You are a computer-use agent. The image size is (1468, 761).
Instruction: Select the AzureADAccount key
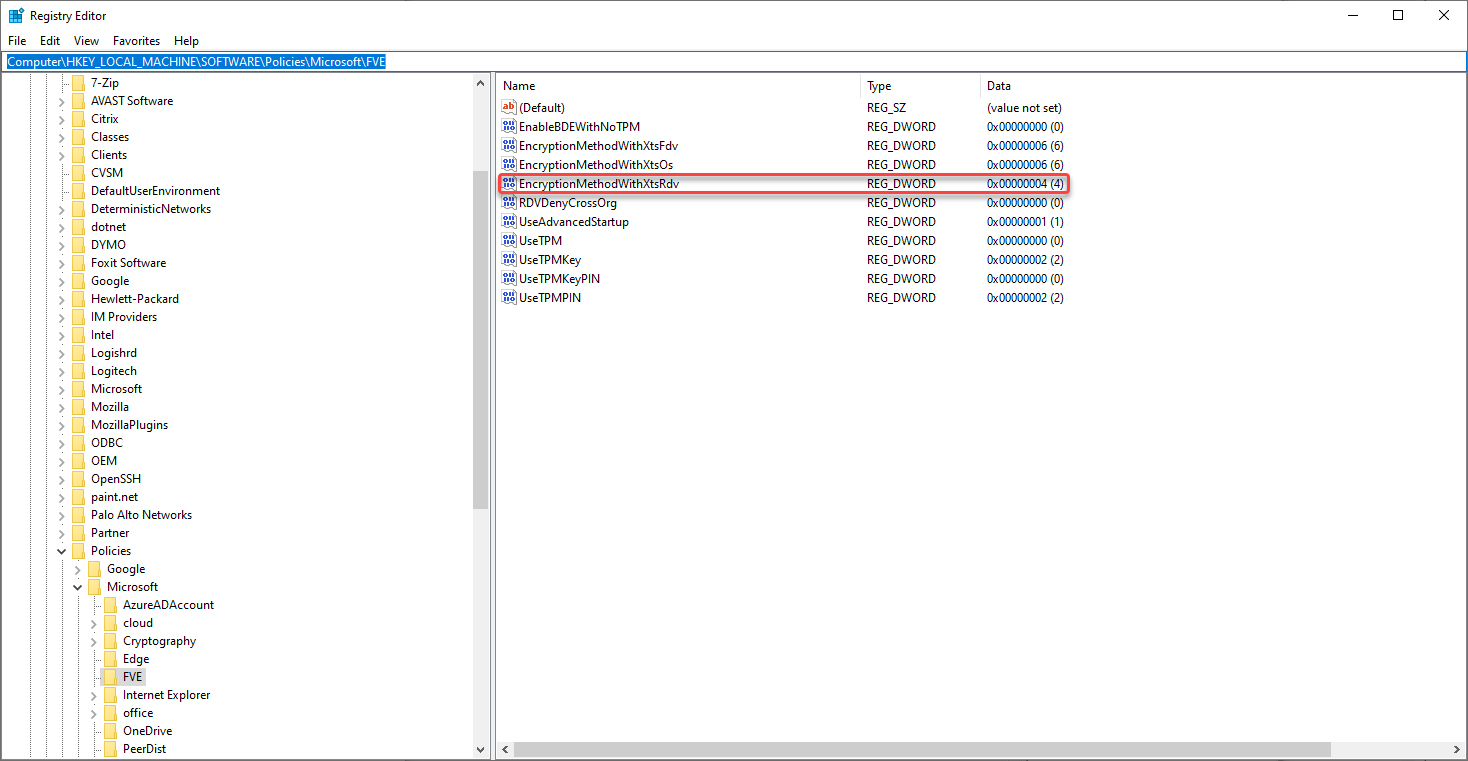[168, 605]
